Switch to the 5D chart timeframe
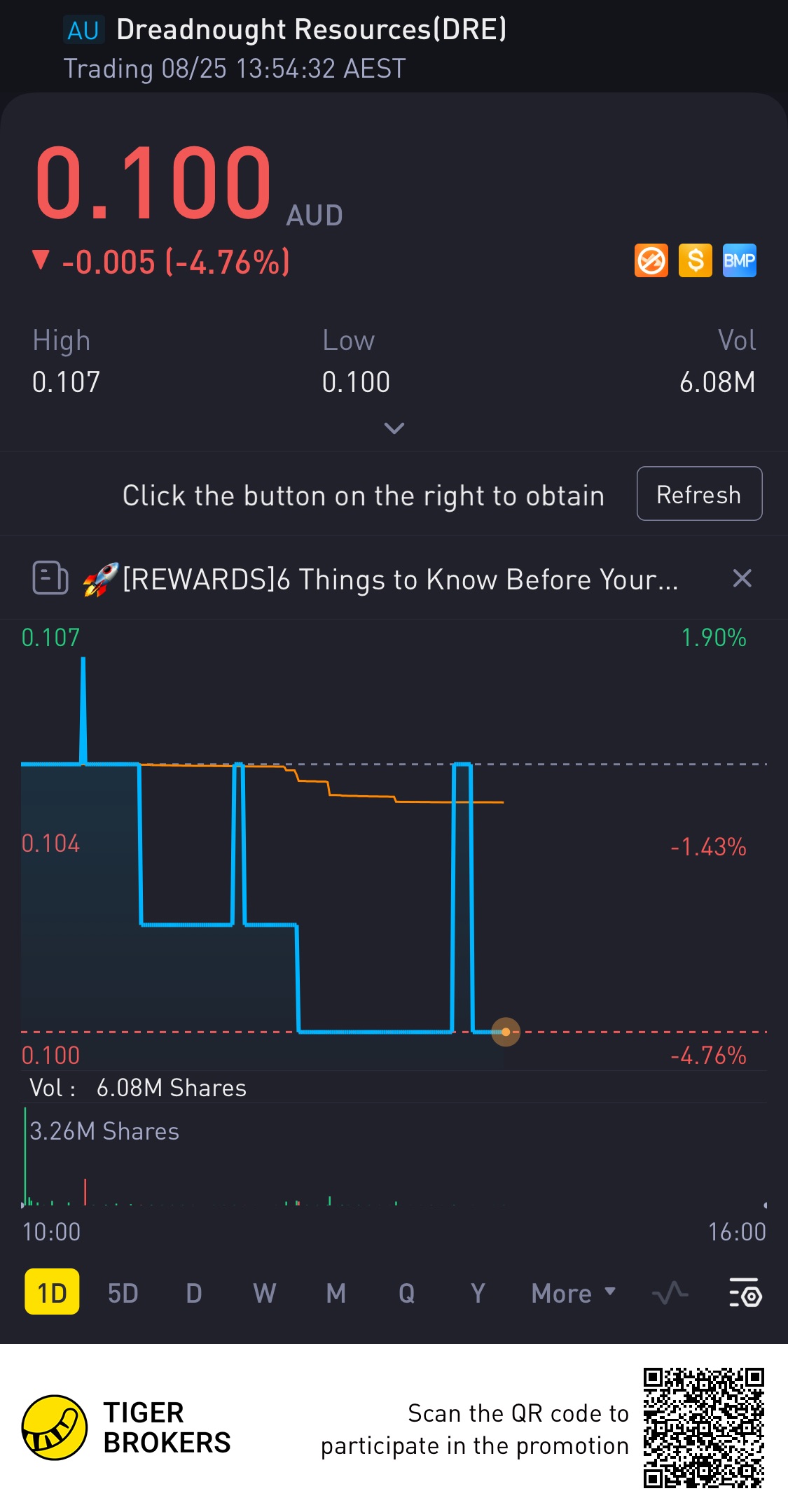This screenshot has width=788, height=1512. point(123,1293)
